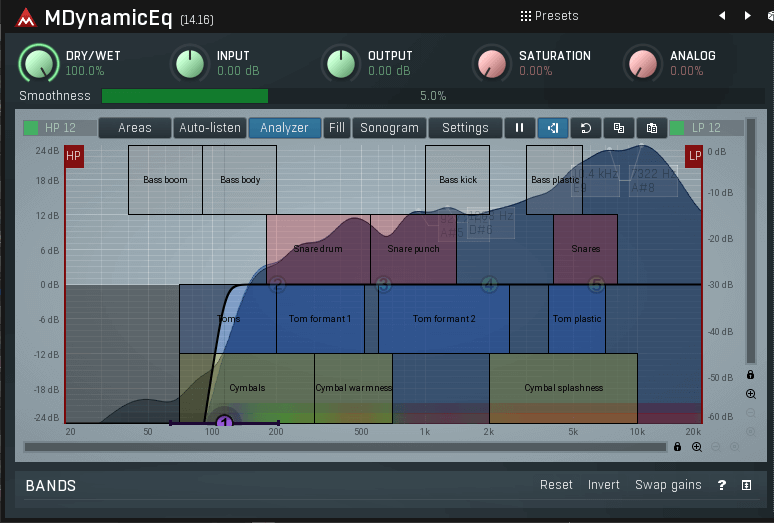Toggle the Areas display button
Image resolution: width=774 pixels, height=523 pixels.
(135, 128)
